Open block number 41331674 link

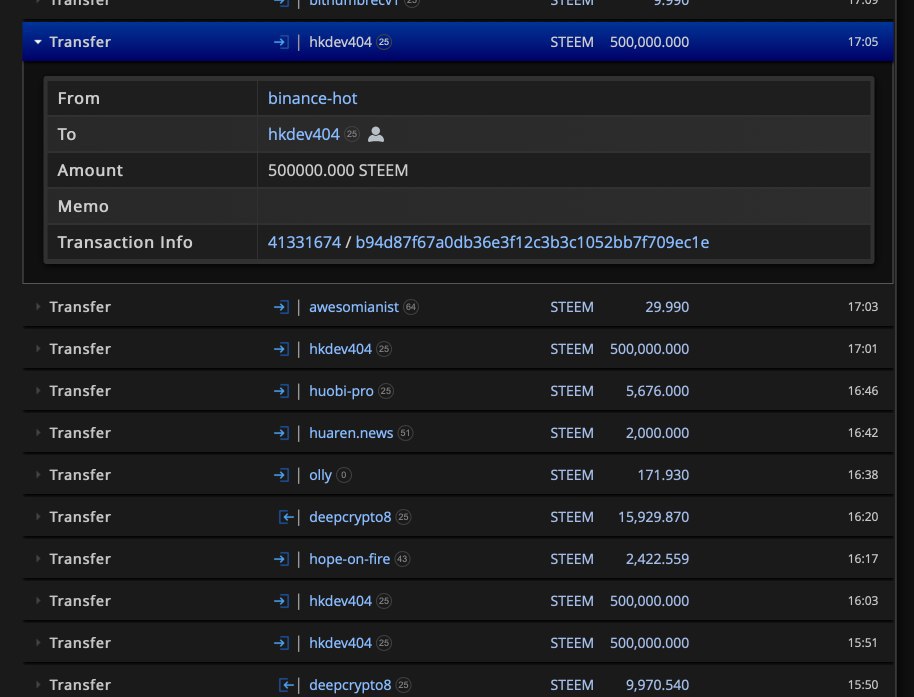304,242
